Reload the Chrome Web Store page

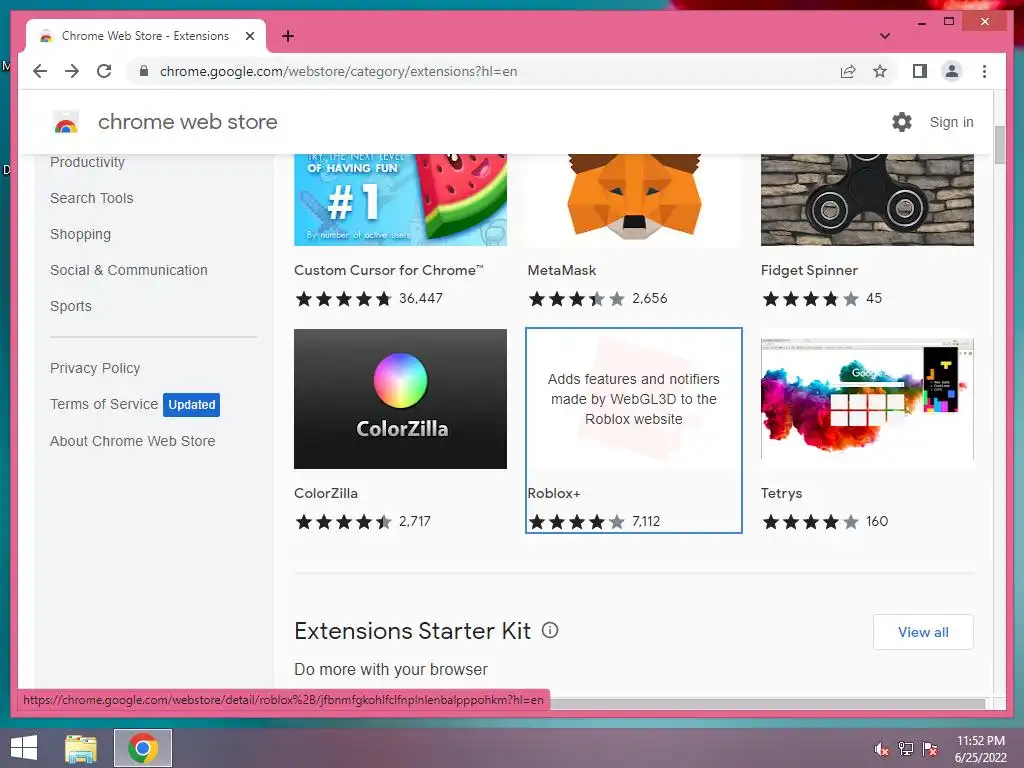pyautogui.click(x=104, y=71)
